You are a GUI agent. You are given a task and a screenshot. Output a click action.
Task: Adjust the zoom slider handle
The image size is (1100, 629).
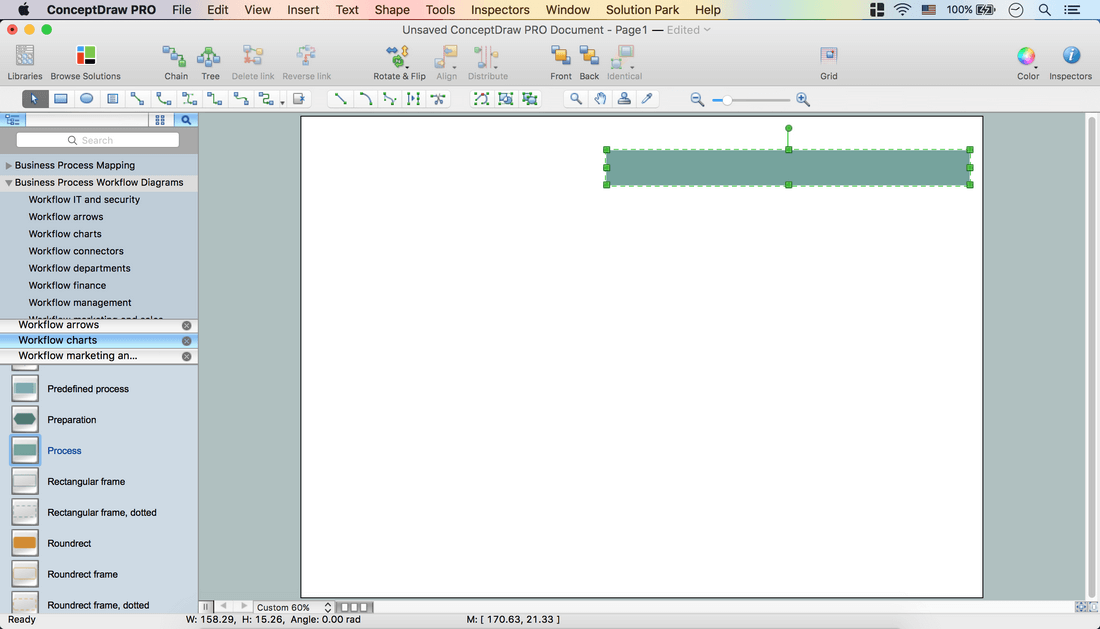point(727,100)
